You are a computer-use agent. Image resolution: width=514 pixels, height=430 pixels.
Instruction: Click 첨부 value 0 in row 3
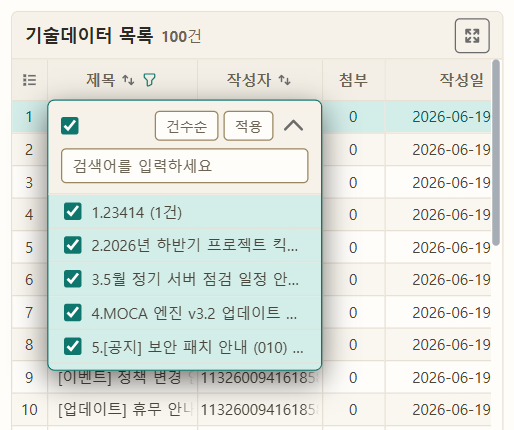[353, 183]
